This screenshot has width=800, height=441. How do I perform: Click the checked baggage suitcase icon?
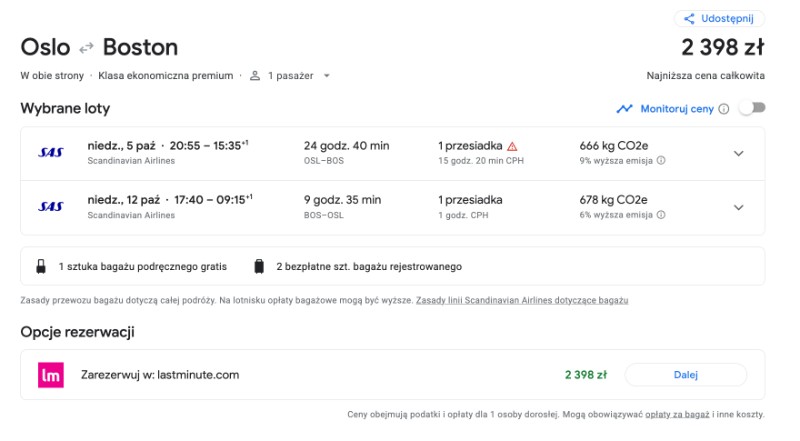click(x=259, y=266)
